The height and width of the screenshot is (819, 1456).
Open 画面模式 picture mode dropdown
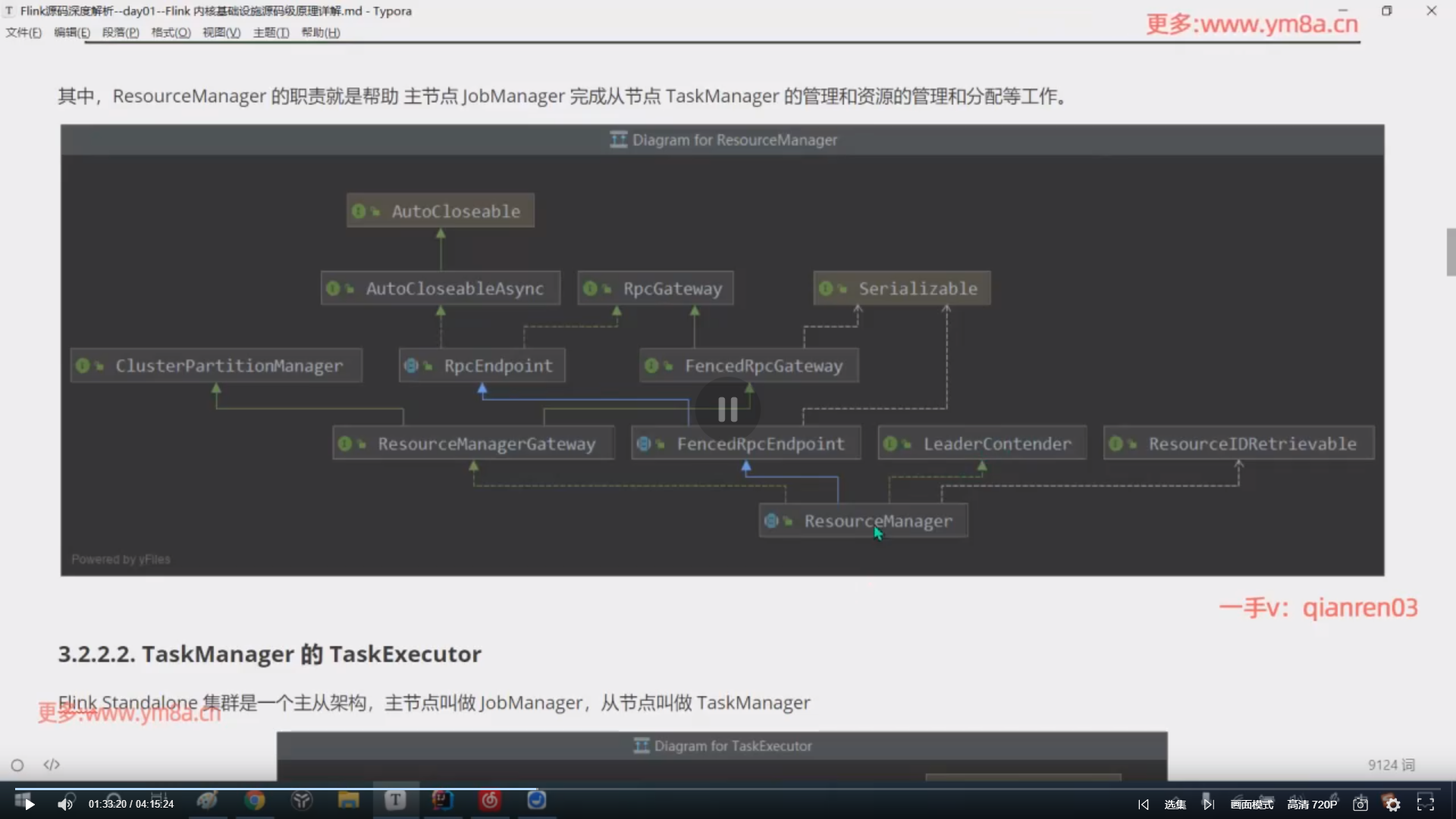pos(1251,805)
